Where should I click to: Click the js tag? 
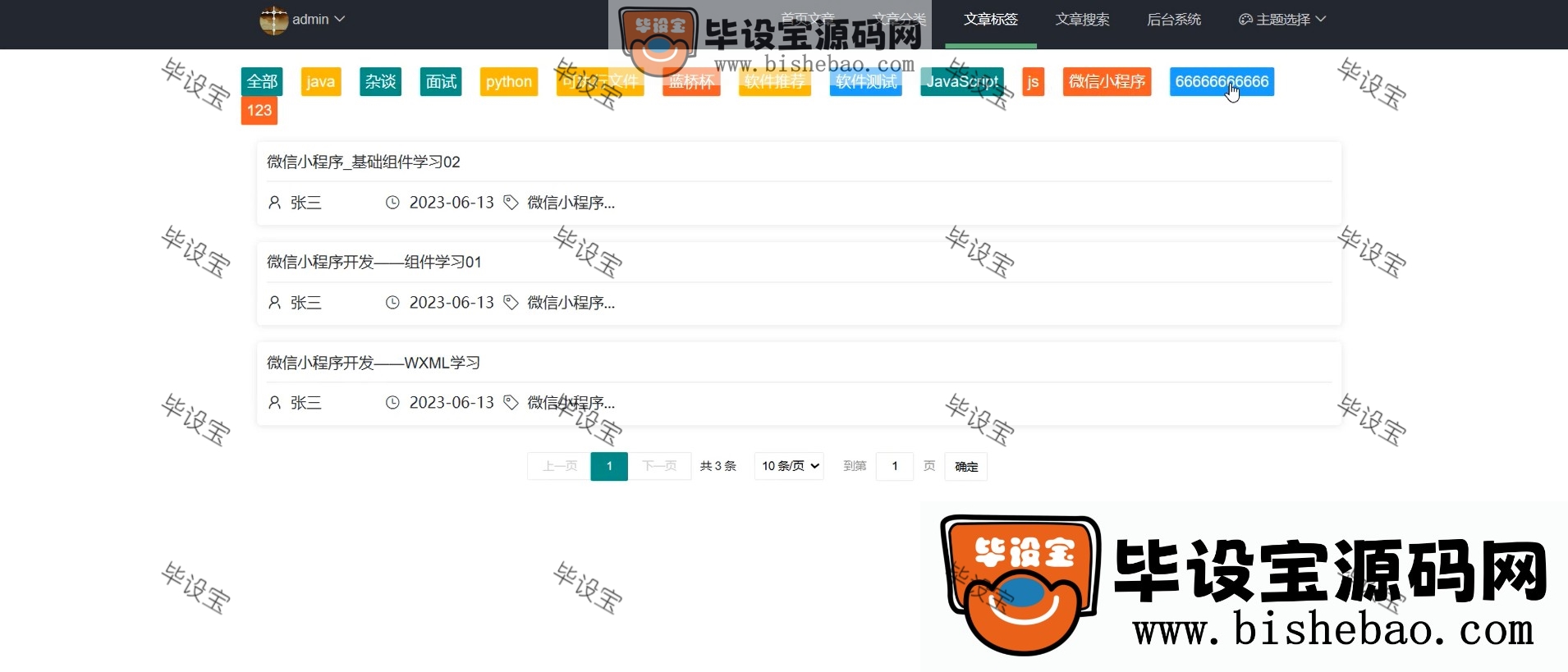[1034, 81]
